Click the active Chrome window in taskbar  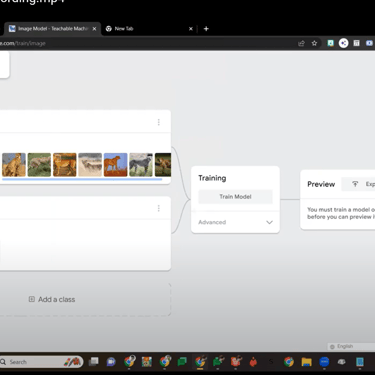tap(200, 362)
